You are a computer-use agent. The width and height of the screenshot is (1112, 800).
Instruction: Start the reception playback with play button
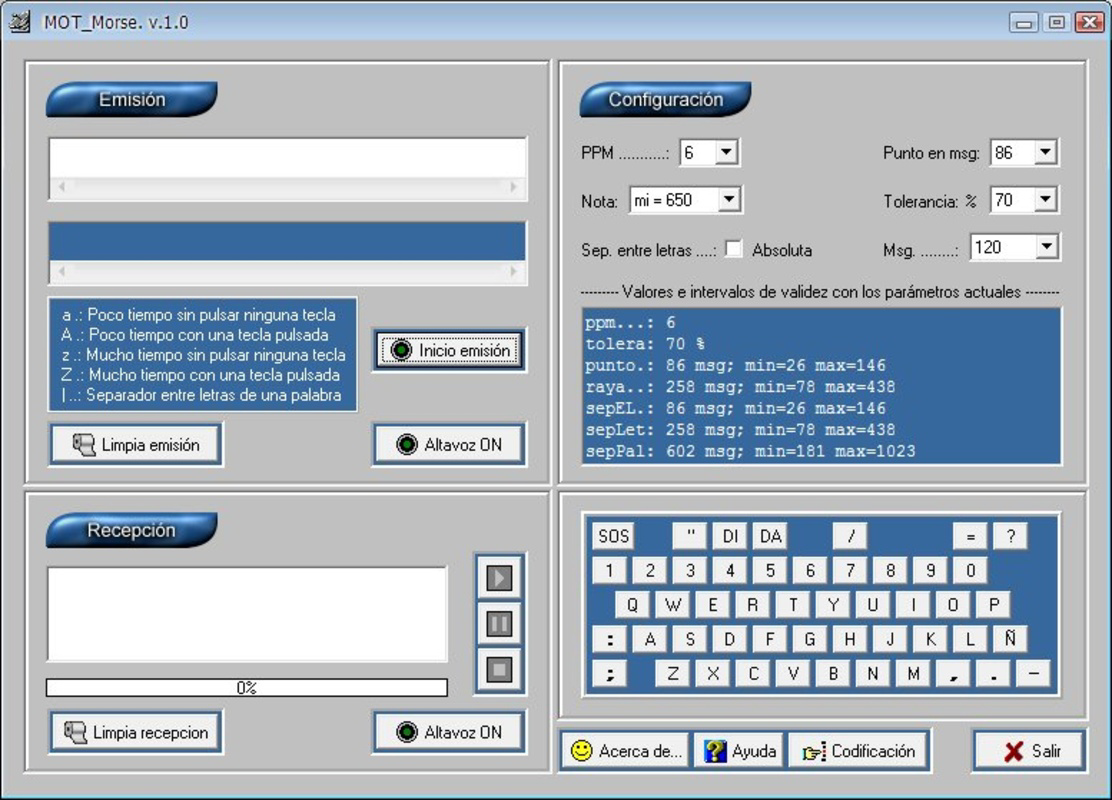tap(499, 578)
